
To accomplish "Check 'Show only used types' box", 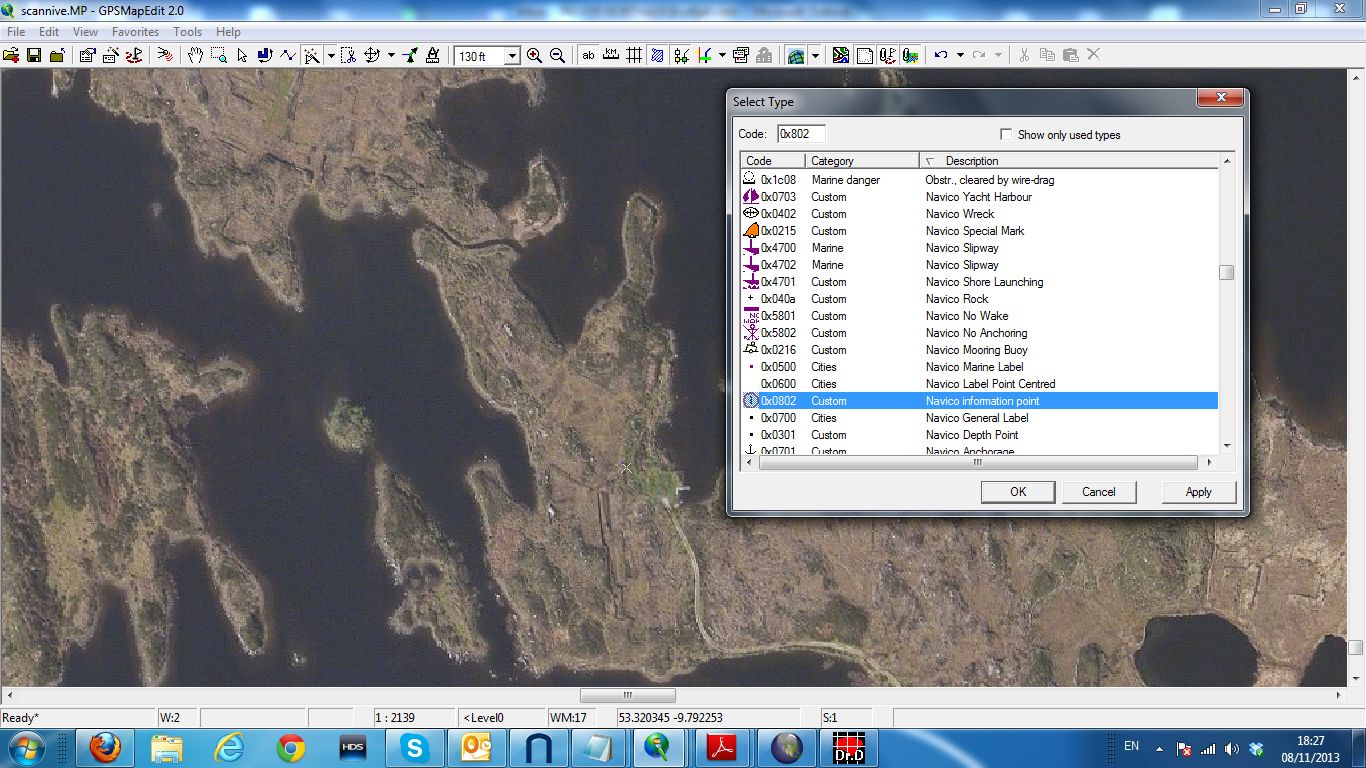I will 1006,135.
